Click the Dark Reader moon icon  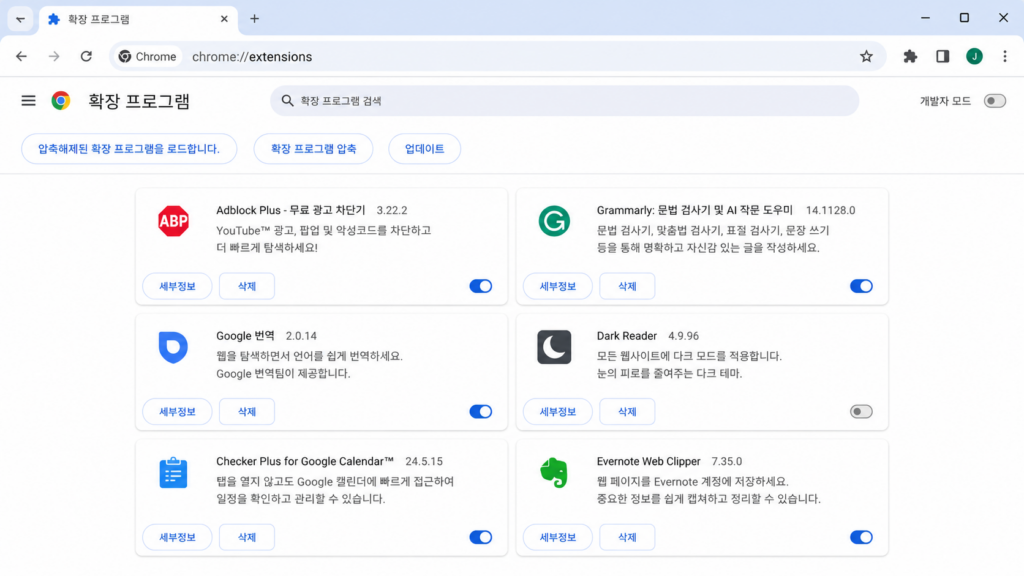554,347
